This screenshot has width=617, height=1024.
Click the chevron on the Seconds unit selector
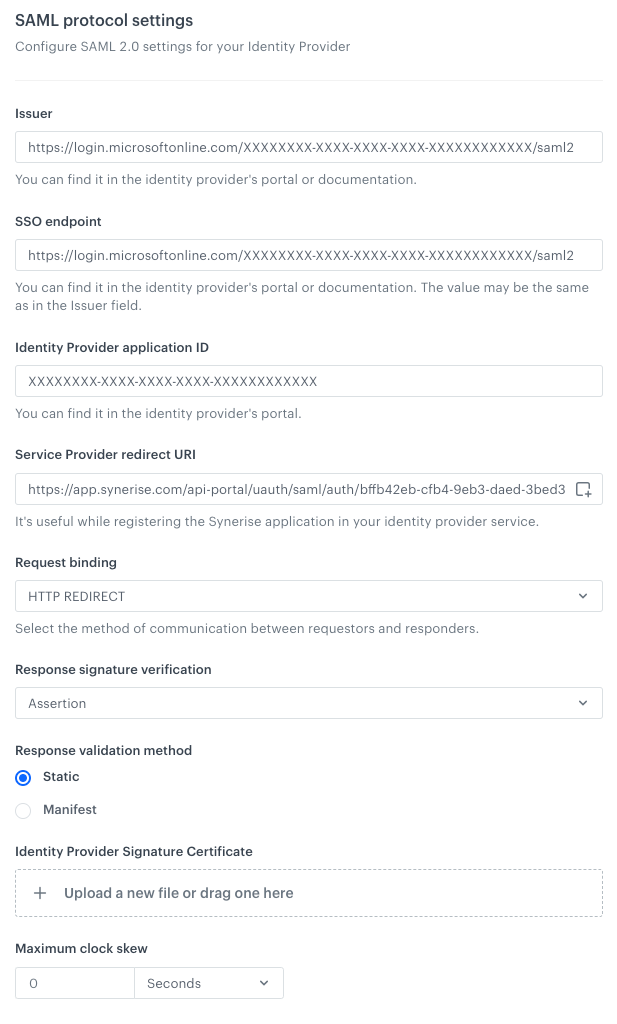(x=264, y=983)
